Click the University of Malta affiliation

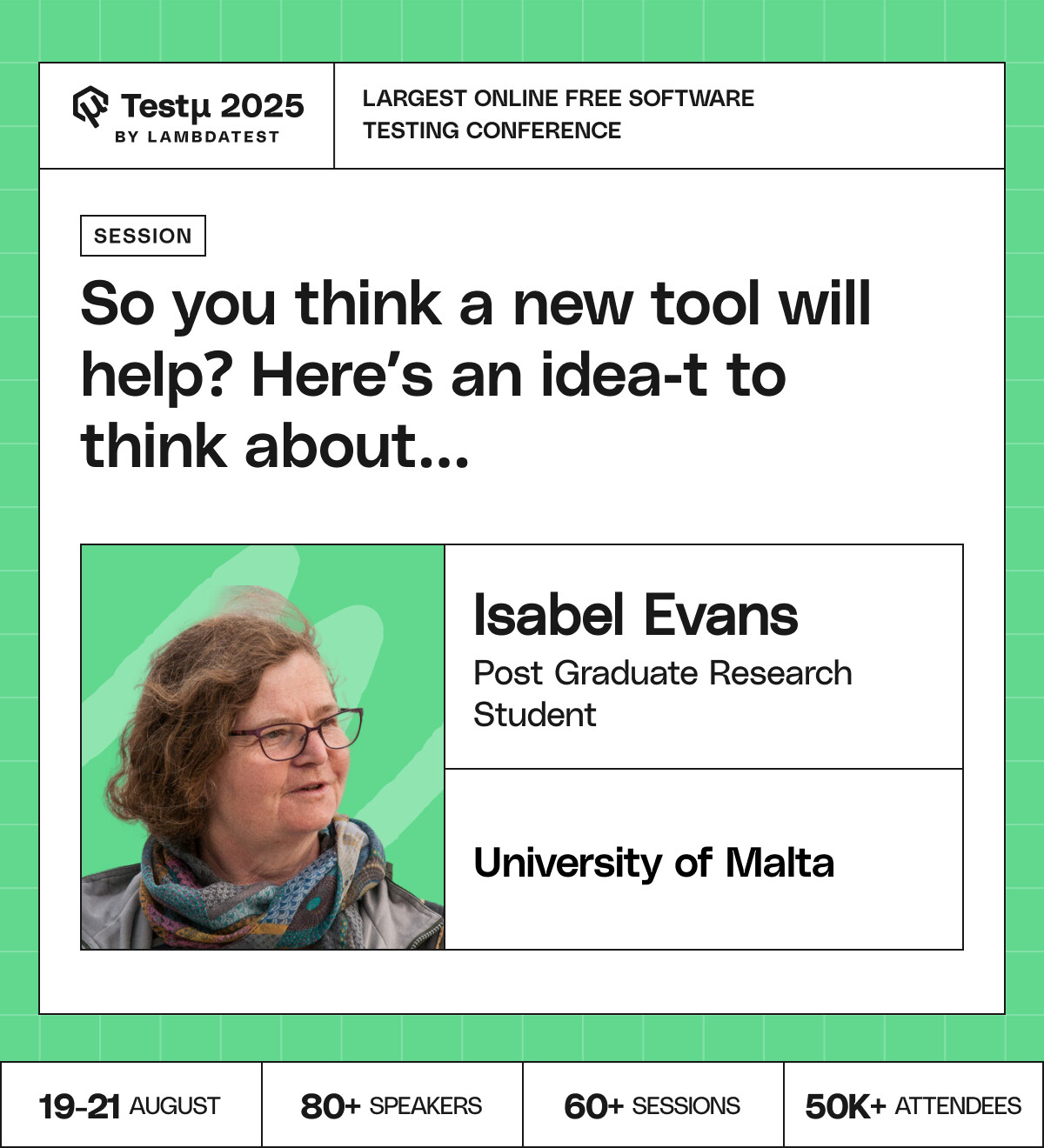pos(654,863)
